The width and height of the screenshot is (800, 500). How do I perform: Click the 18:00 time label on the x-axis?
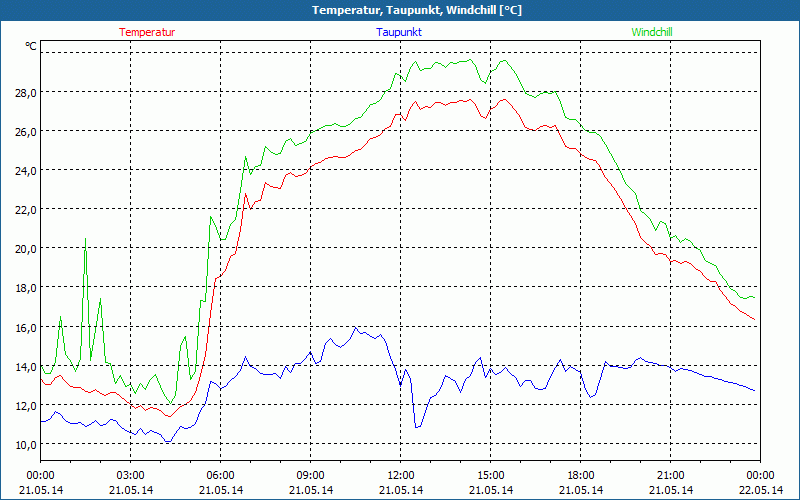[x=581, y=476]
